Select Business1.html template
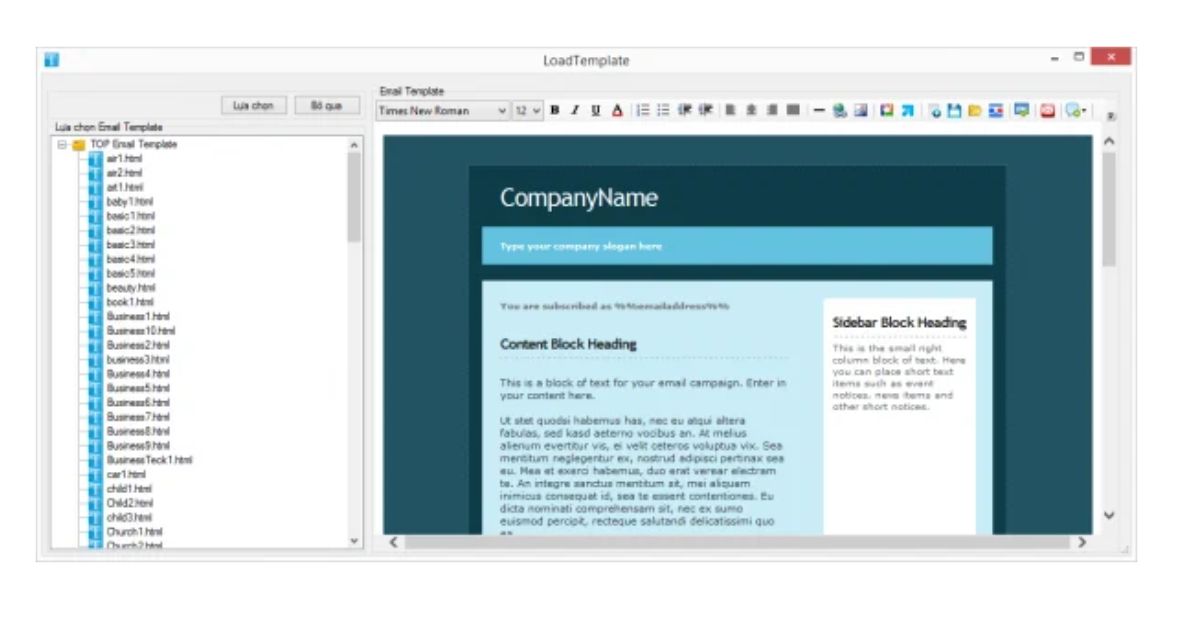Viewport: 1200px width, 625px height. (137, 316)
